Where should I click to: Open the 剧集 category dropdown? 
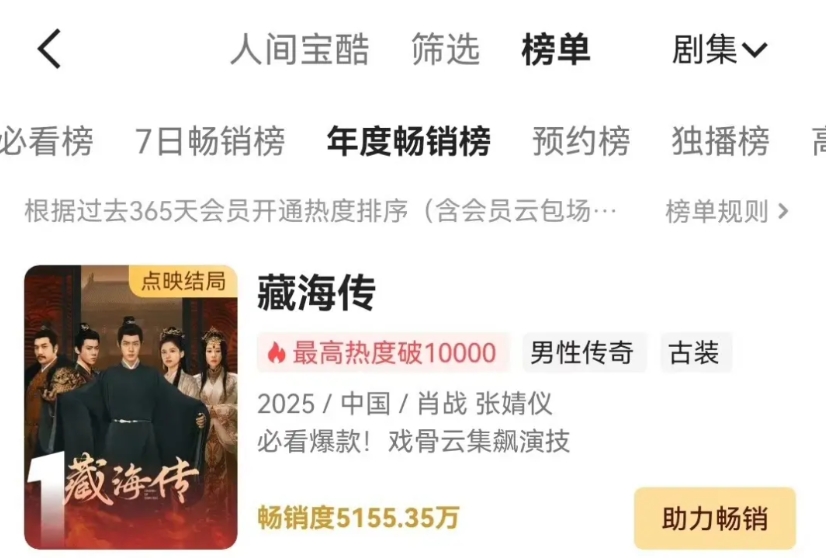[x=720, y=49]
